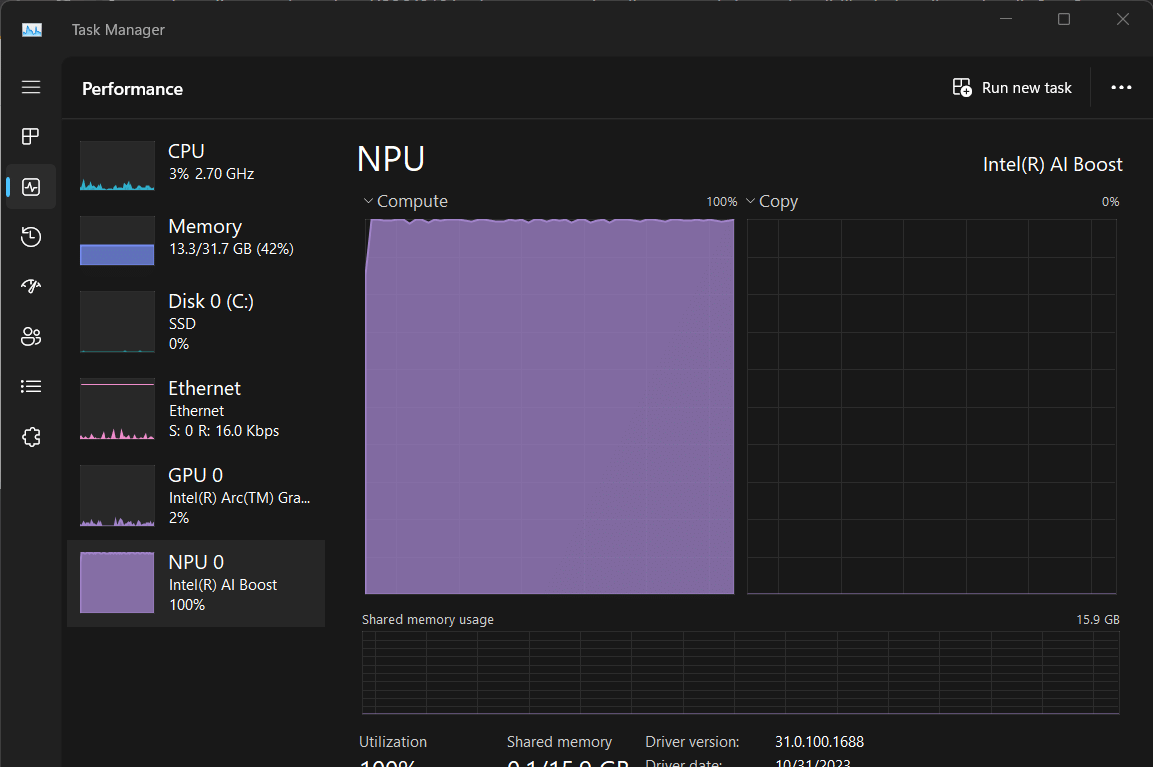Open the Details sidebar icon
The height and width of the screenshot is (767, 1153).
31,386
